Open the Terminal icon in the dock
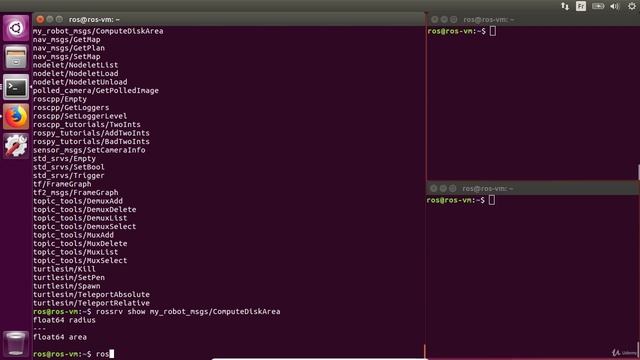 16,87
